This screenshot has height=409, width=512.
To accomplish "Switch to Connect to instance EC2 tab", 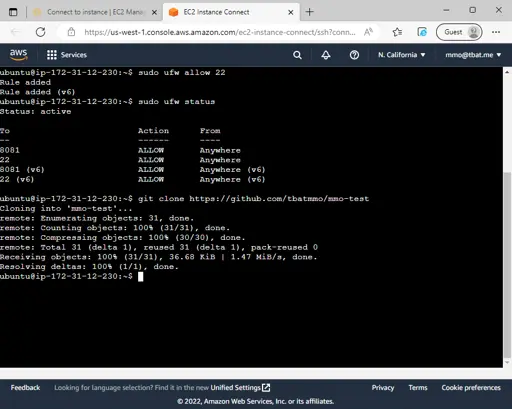I will (95, 12).
